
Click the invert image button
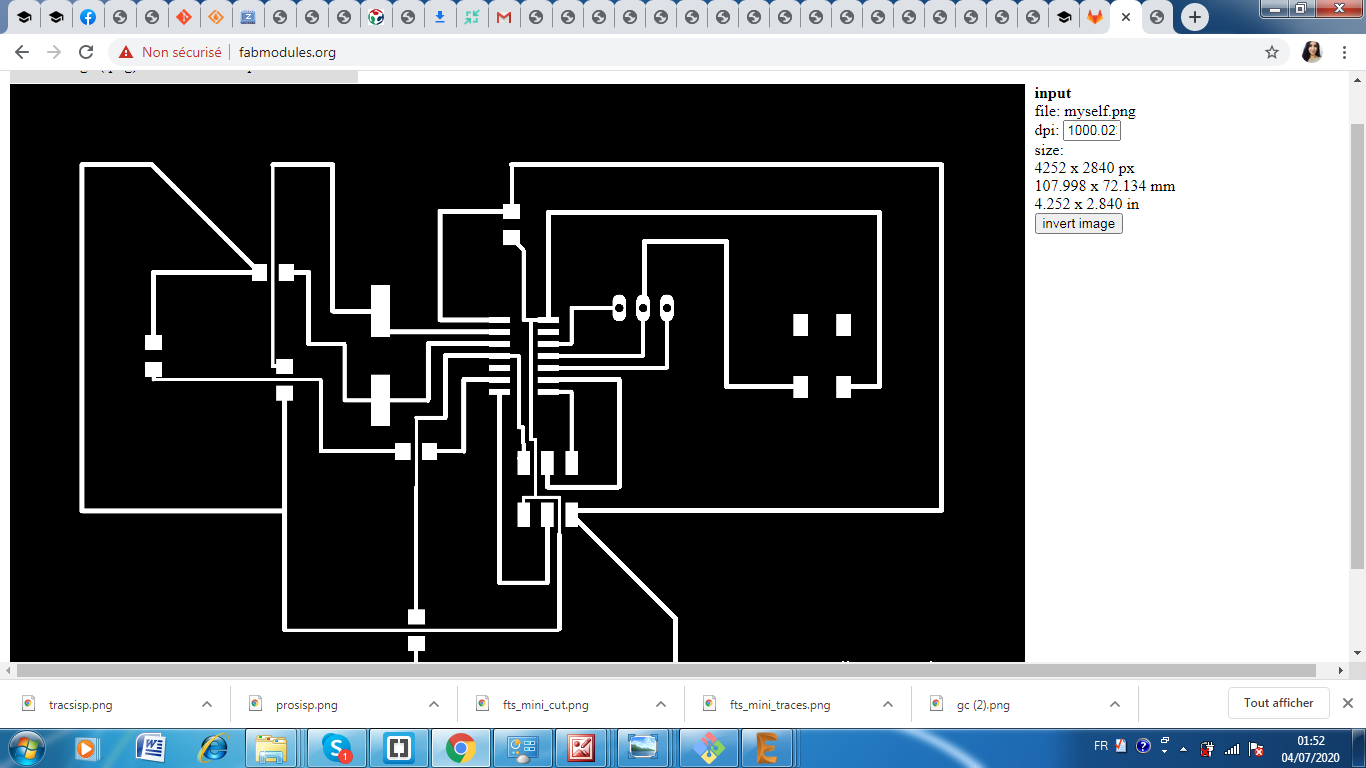coord(1079,224)
